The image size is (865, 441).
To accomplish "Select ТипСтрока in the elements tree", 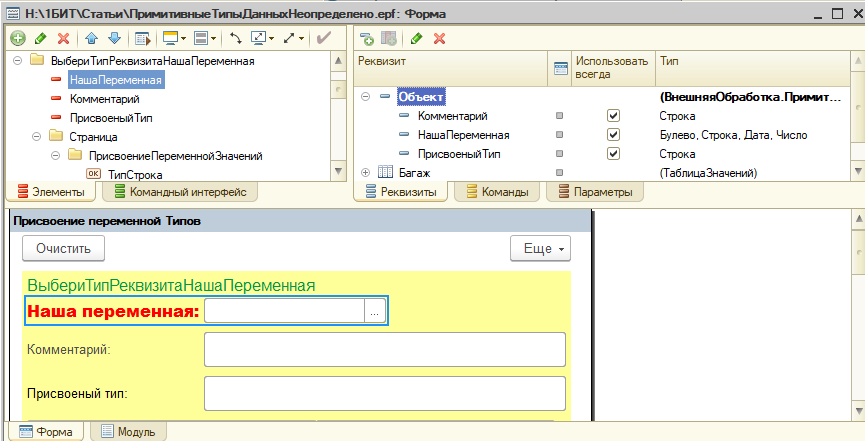I will click(x=135, y=174).
